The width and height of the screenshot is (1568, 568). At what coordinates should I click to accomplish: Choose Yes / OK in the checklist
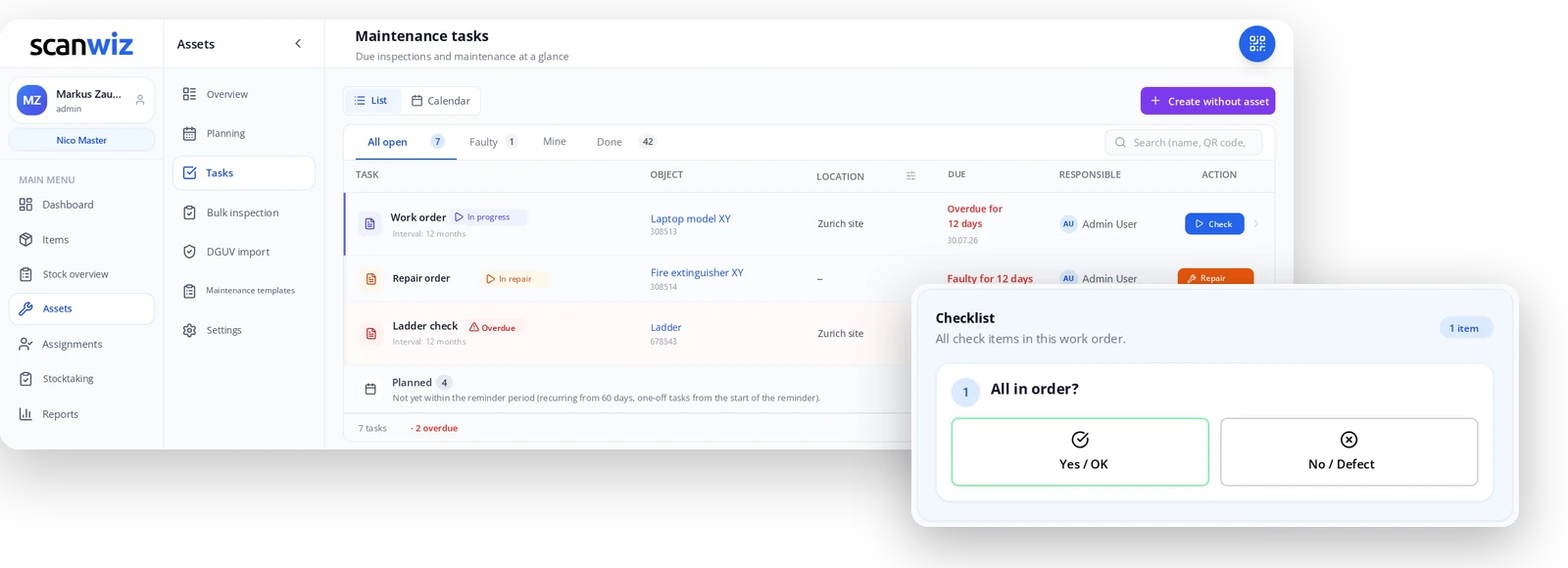[1080, 451]
